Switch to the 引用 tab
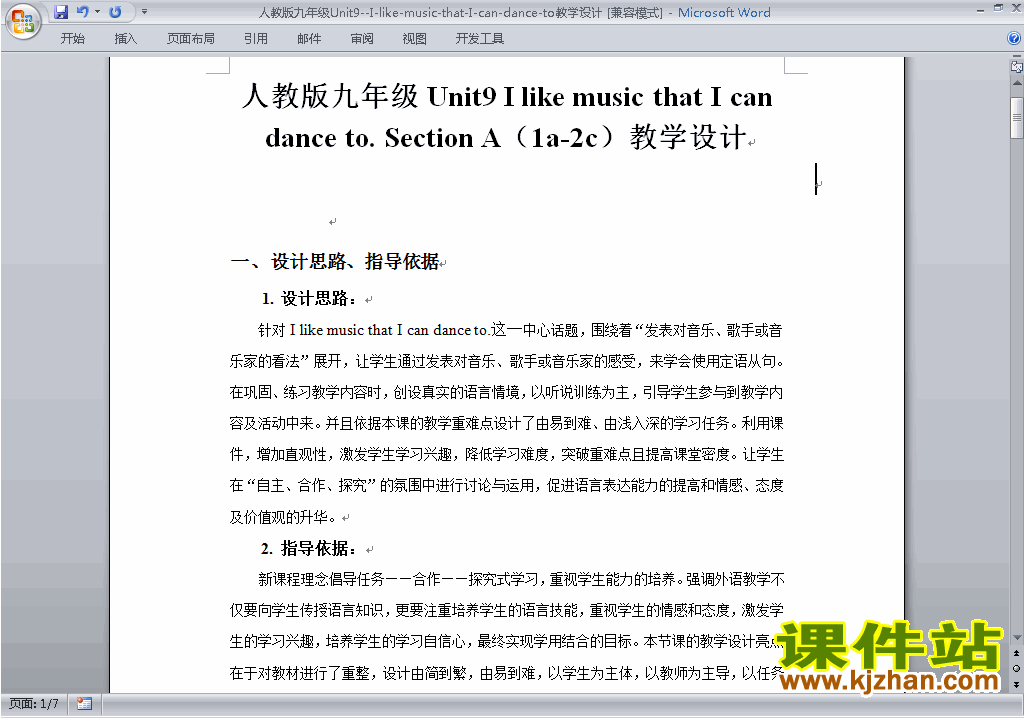Image resolution: width=1024 pixels, height=718 pixels. (256, 39)
